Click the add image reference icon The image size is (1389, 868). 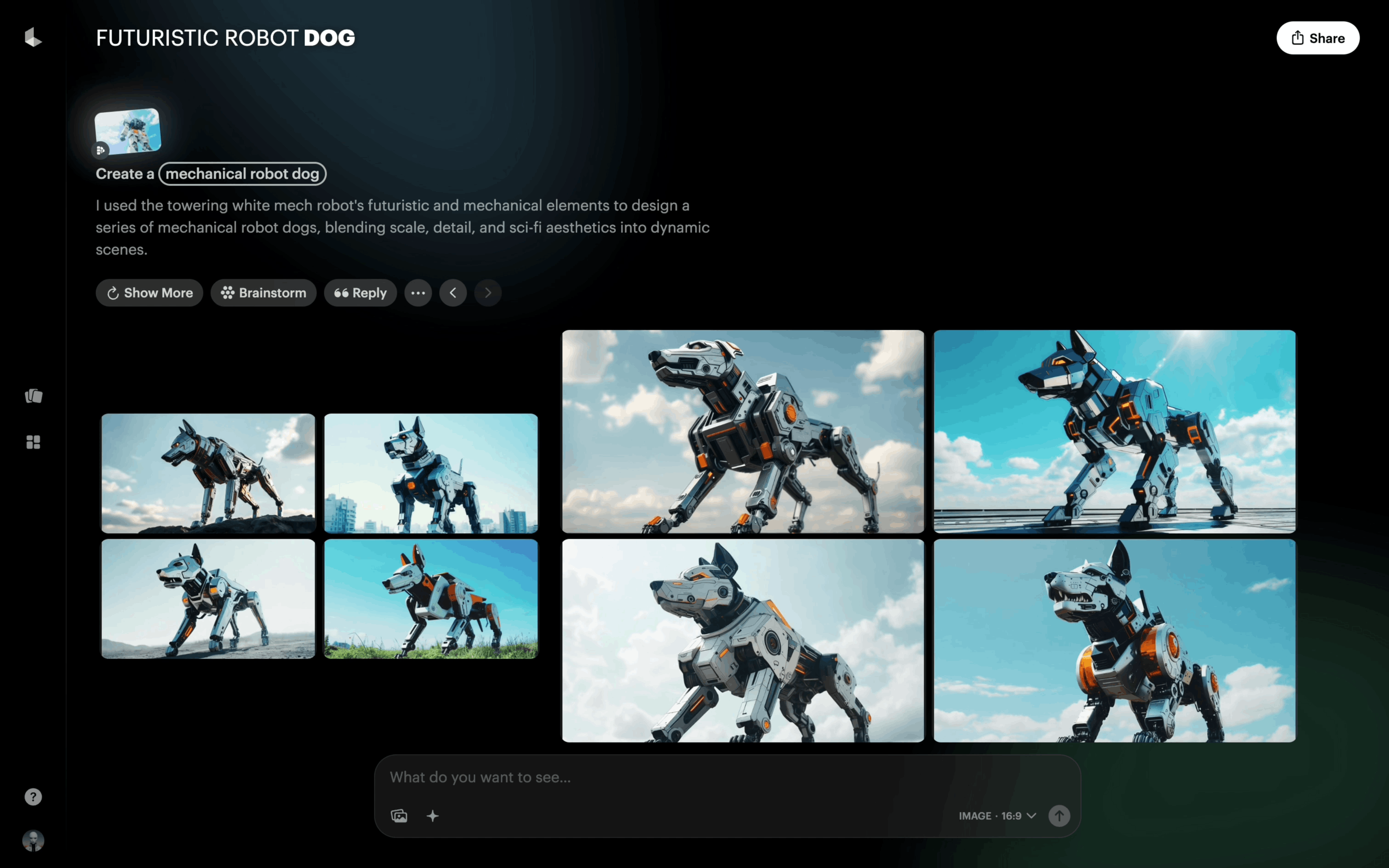[399, 816]
